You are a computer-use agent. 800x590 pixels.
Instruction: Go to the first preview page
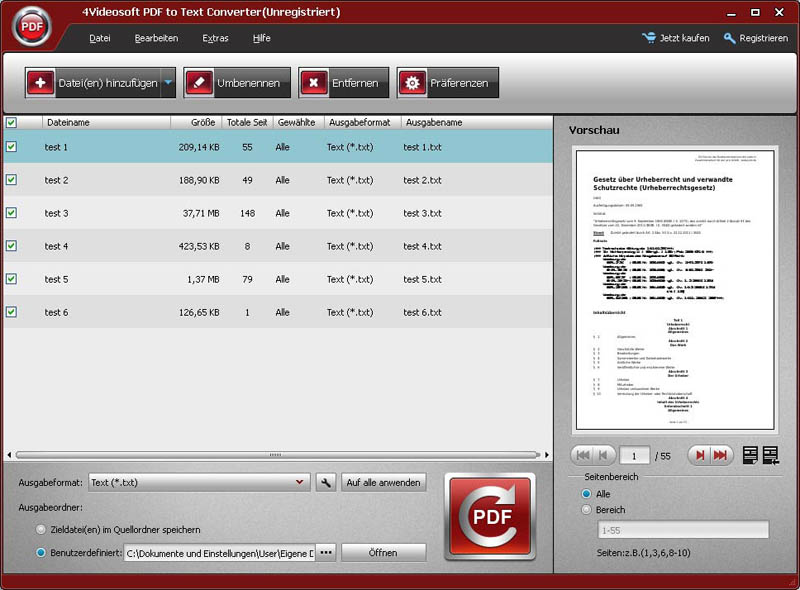click(x=584, y=455)
